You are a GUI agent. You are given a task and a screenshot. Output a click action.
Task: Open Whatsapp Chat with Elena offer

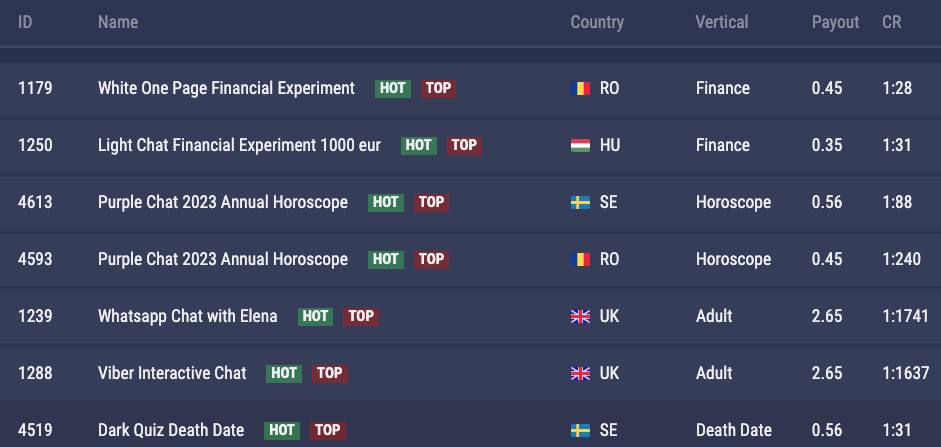187,316
